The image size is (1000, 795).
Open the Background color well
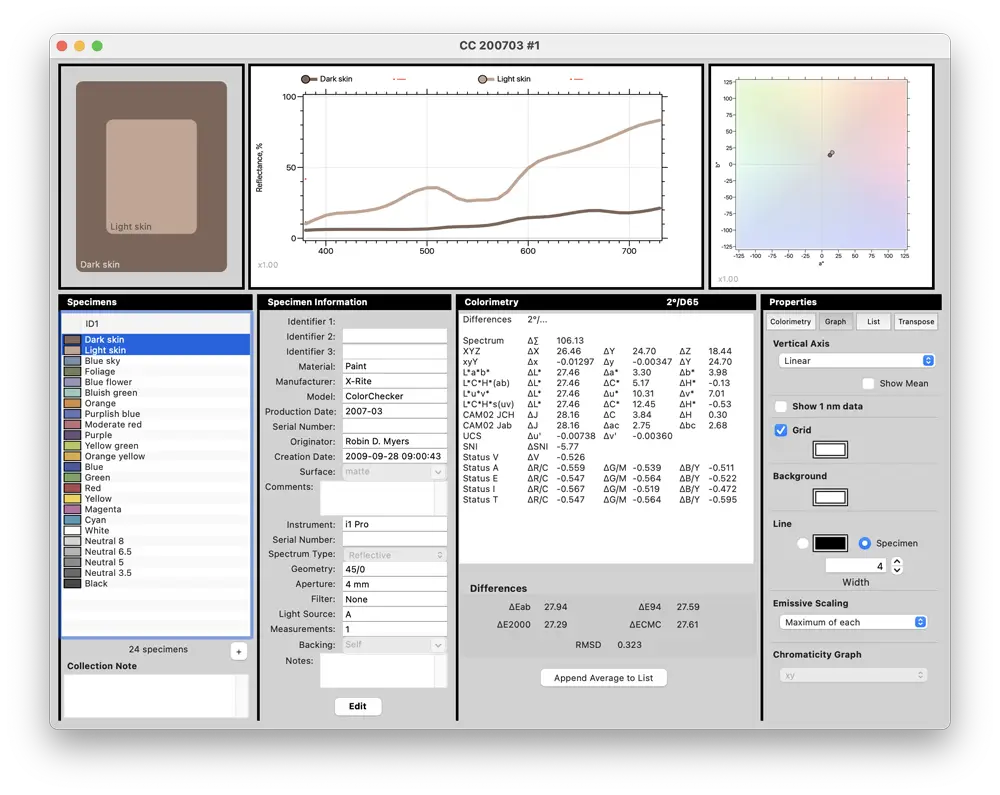[830, 496]
